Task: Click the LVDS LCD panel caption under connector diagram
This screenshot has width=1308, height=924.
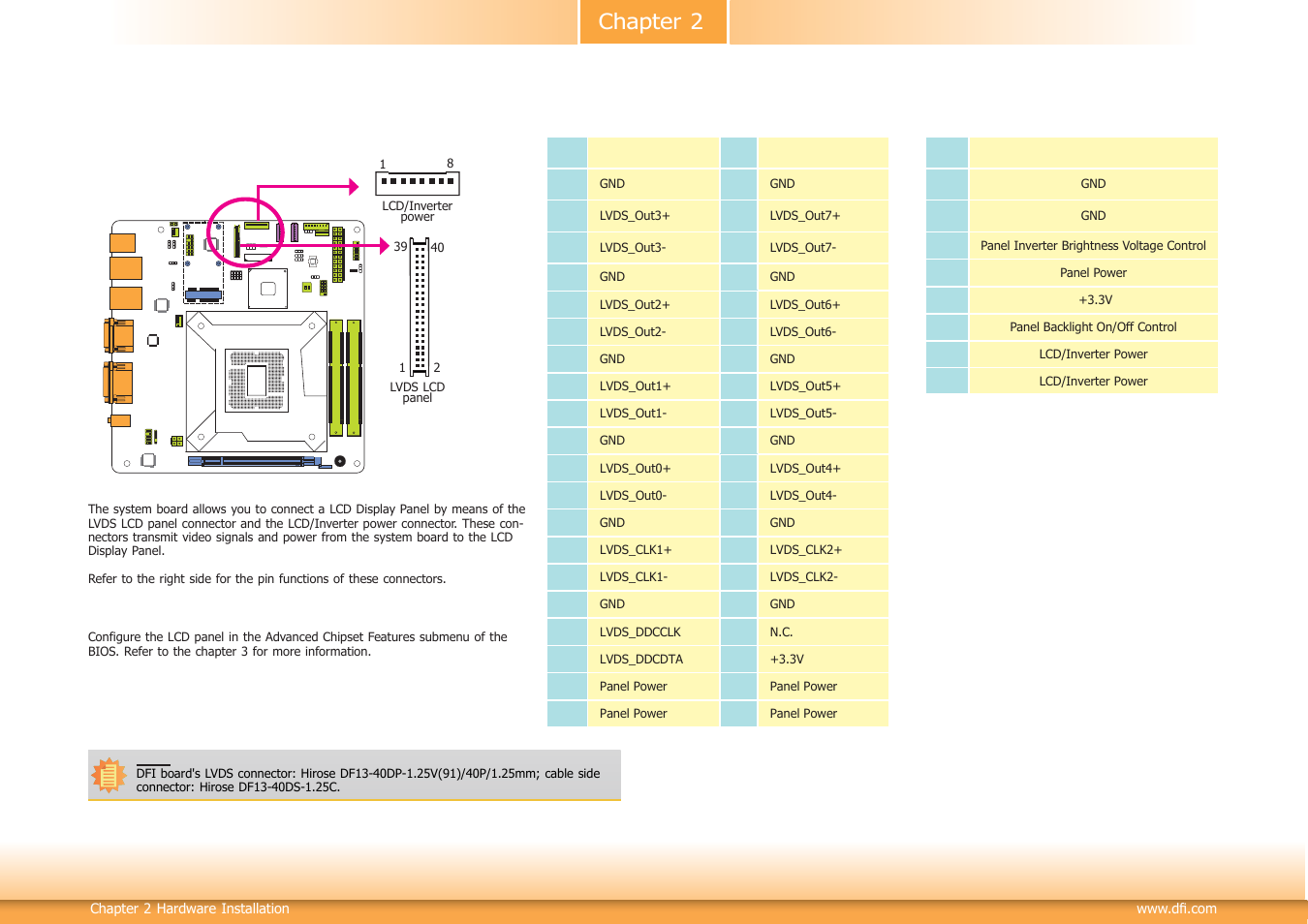Action: [x=418, y=392]
